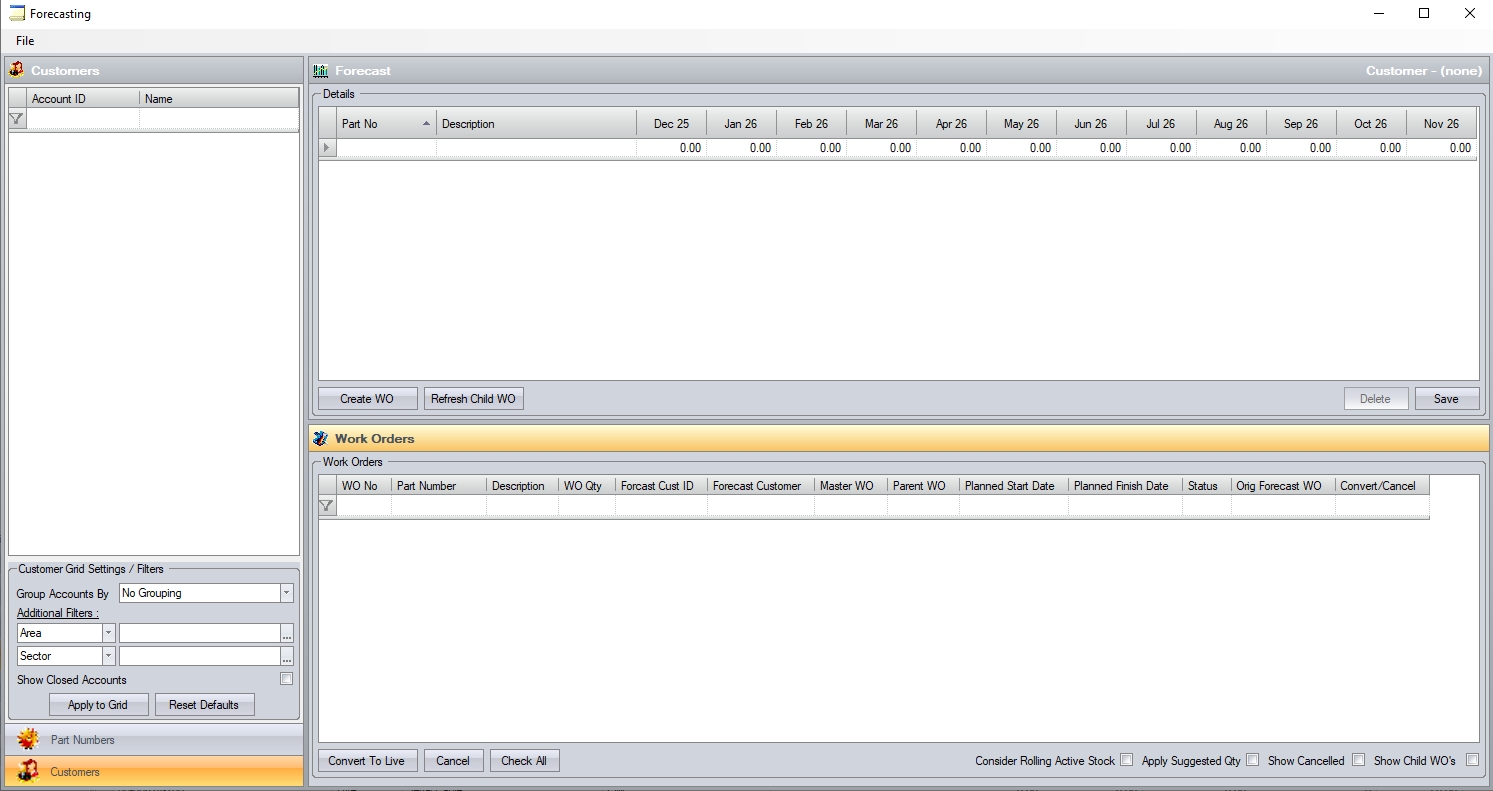Click the empty Part No cell in the Details row
The height and width of the screenshot is (791, 1493).
[x=386, y=148]
